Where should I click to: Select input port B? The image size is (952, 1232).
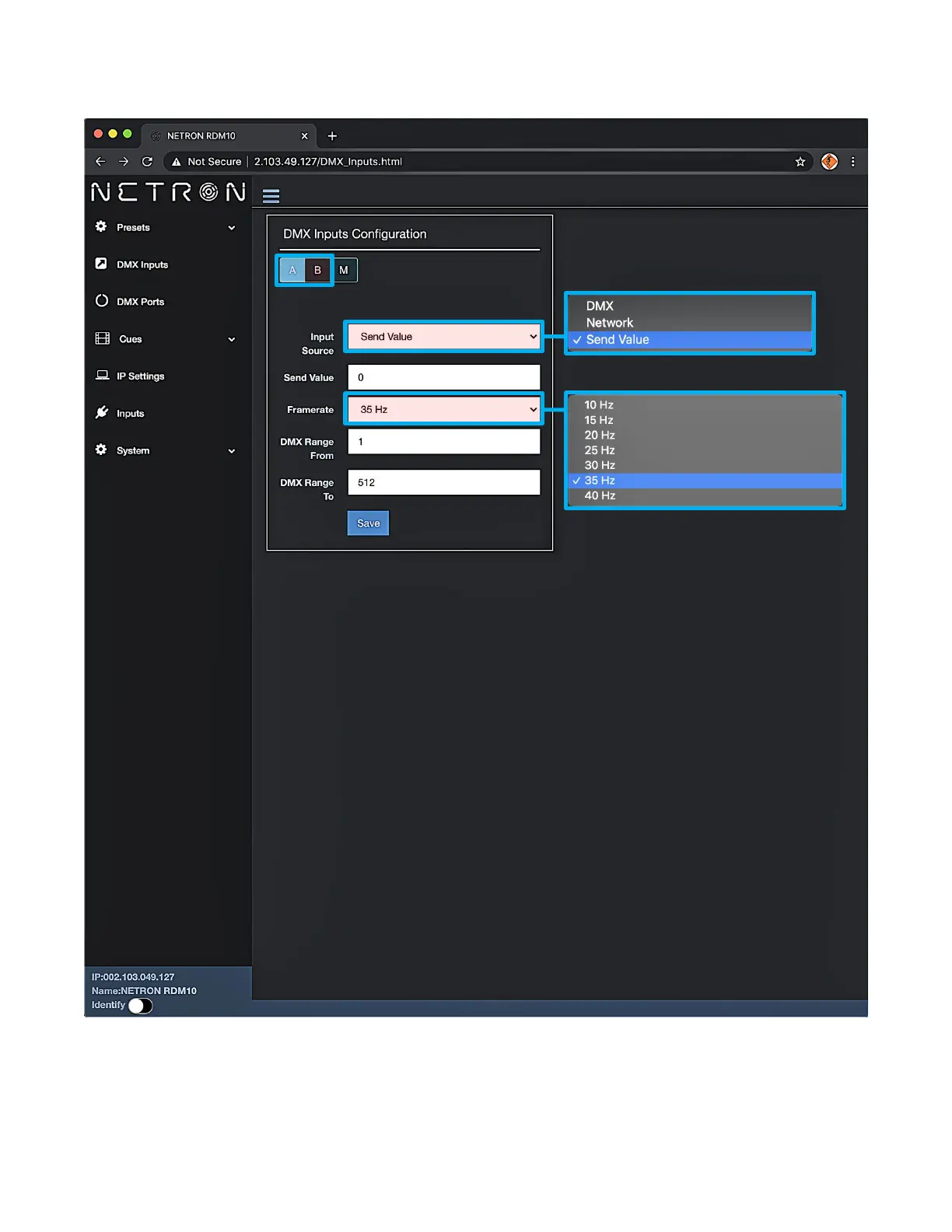[317, 271]
